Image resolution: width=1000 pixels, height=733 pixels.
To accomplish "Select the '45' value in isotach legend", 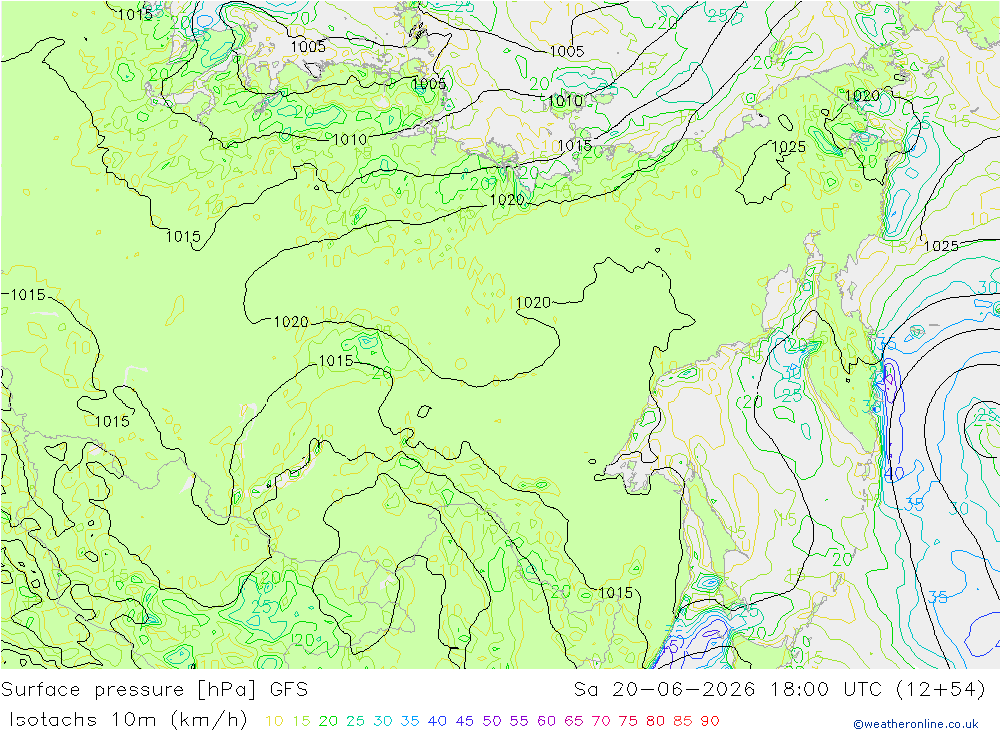I will pos(464,721).
